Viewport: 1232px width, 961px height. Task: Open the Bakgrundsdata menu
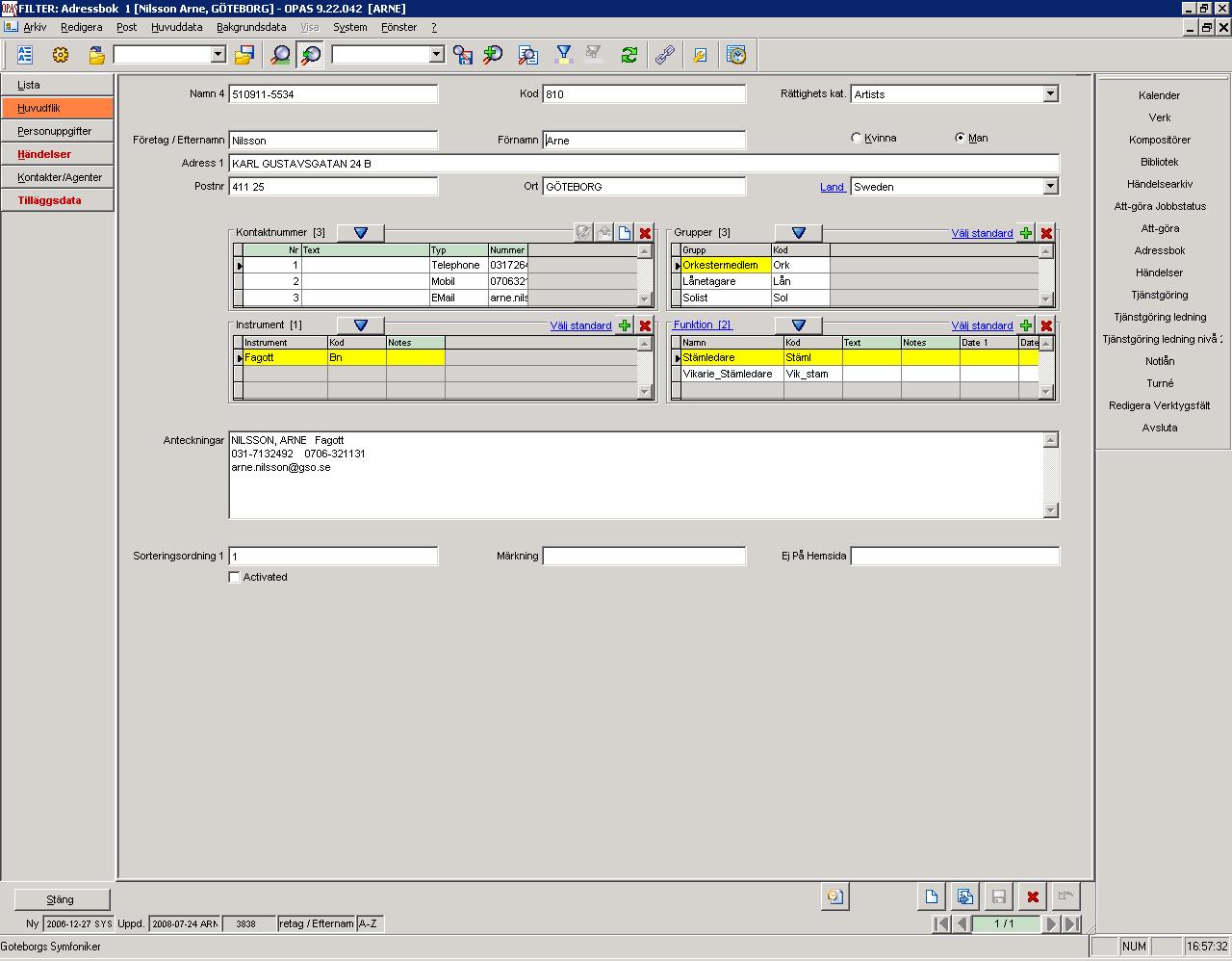(x=251, y=27)
